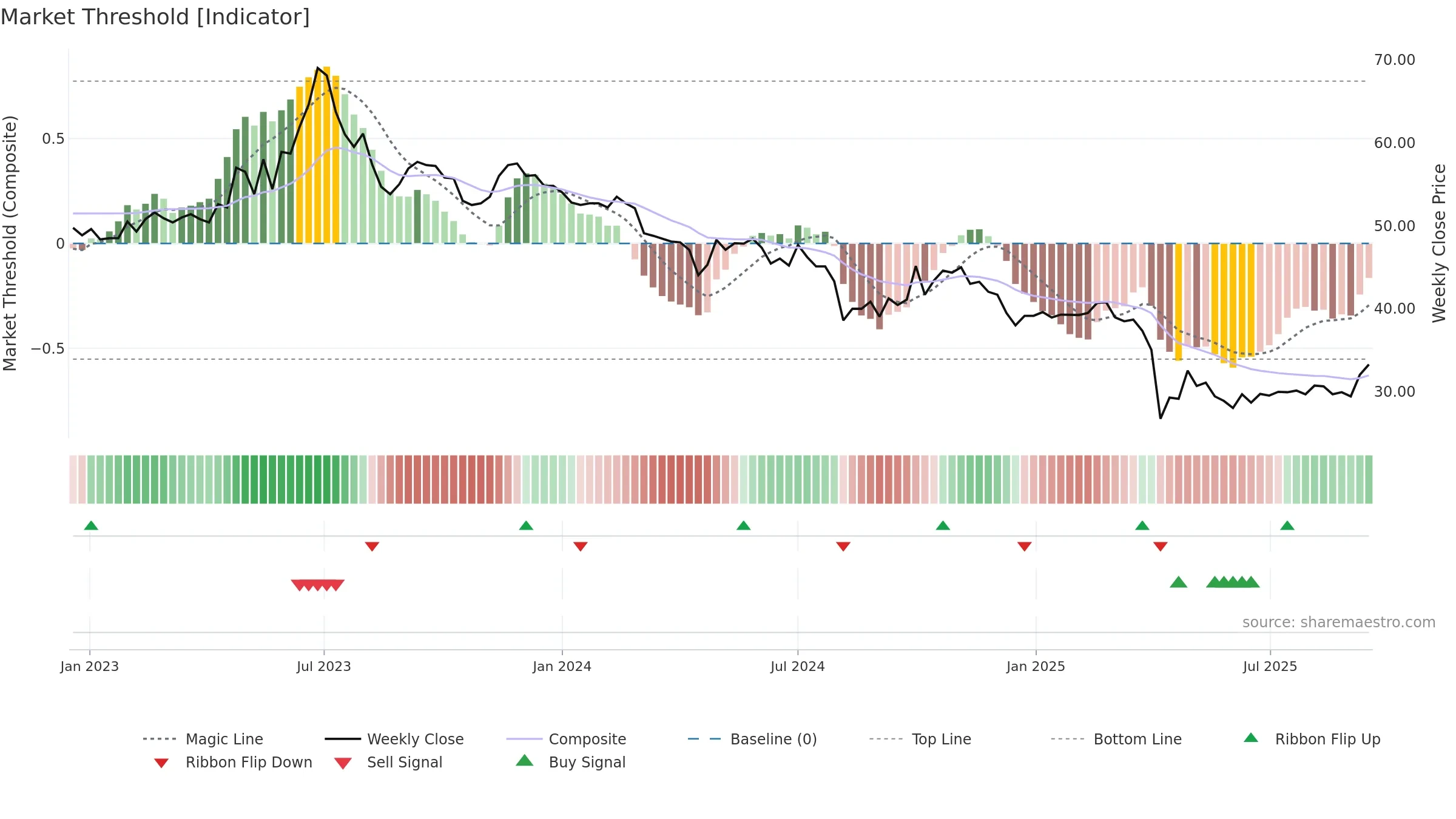Click the 40.00 price axis tick label
The width and height of the screenshot is (1456, 819).
click(x=1395, y=308)
